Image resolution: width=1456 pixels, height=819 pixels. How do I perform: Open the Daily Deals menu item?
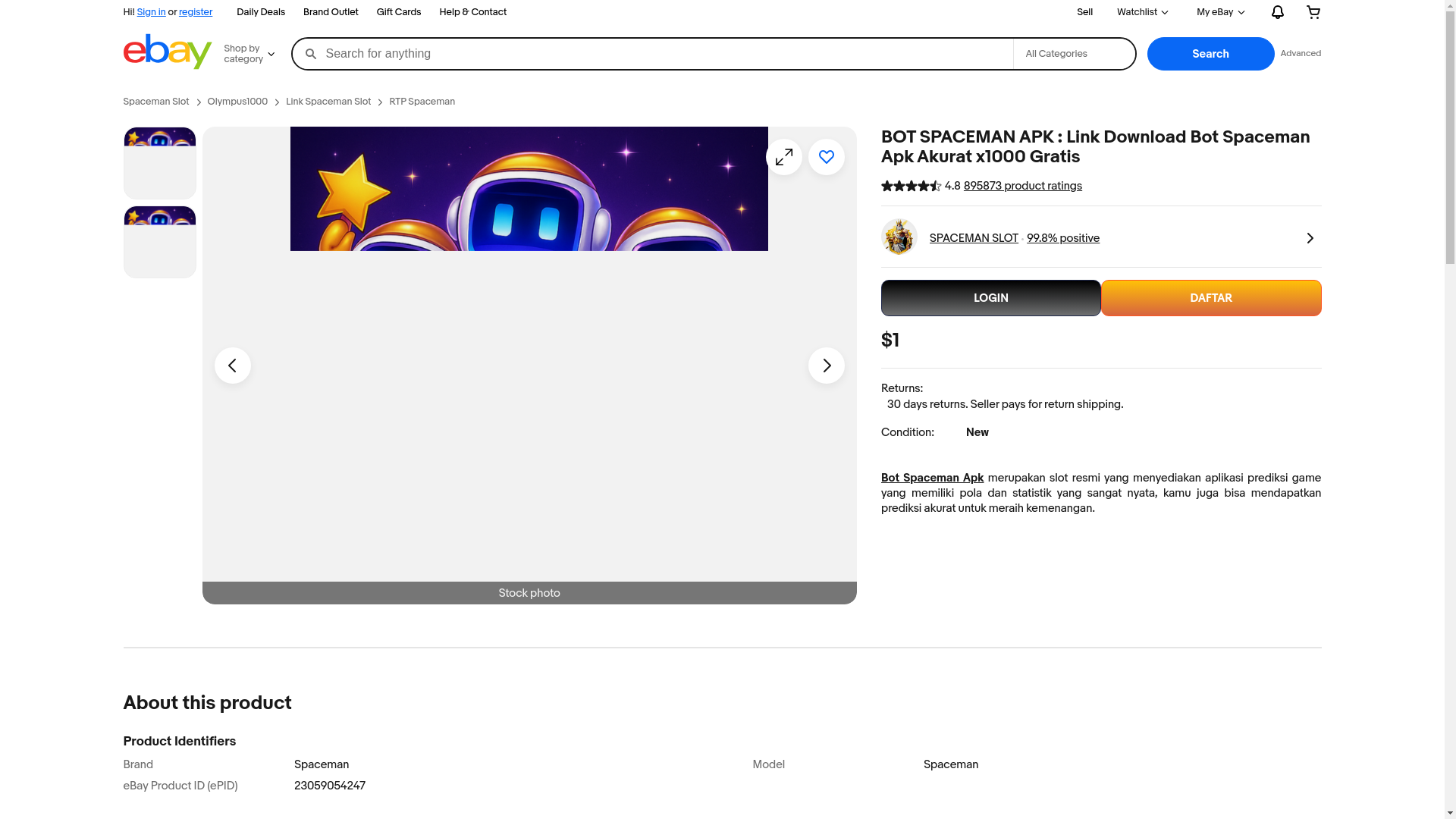coord(260,12)
